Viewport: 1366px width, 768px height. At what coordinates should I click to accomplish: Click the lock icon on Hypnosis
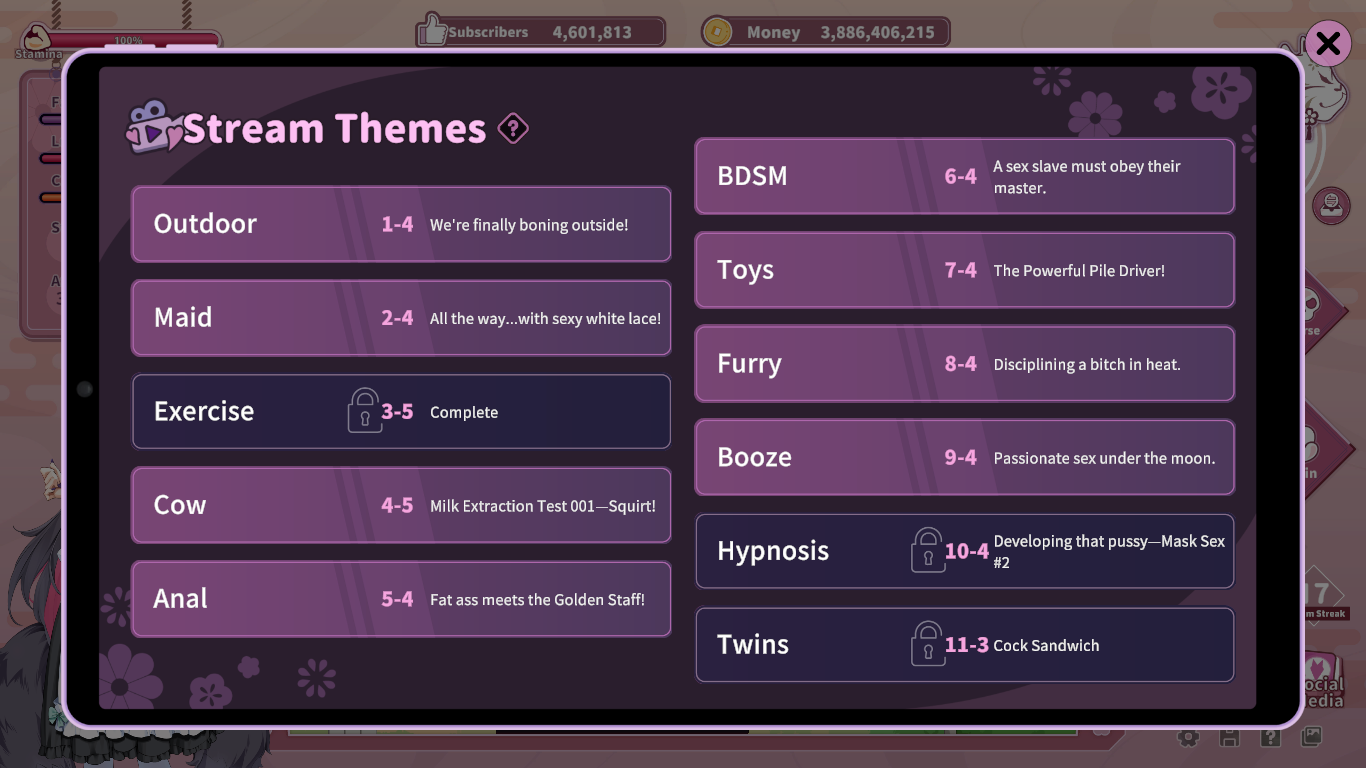(x=928, y=550)
